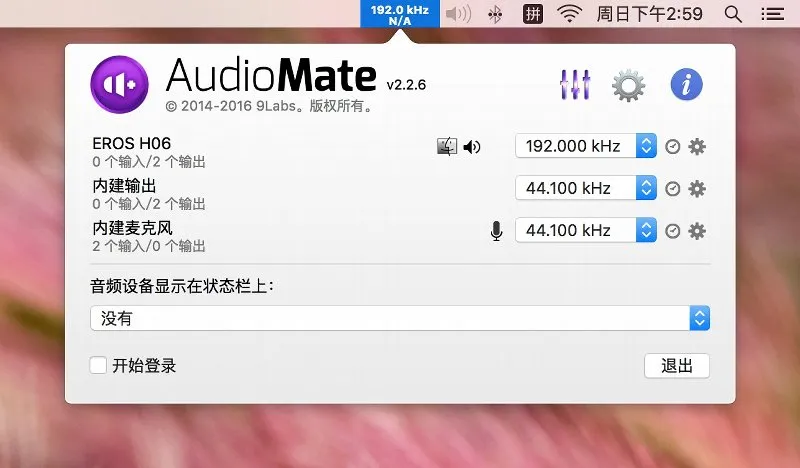
Task: Open 内建麦克风 44.100 kHz sample rate dropdown
Action: click(586, 230)
